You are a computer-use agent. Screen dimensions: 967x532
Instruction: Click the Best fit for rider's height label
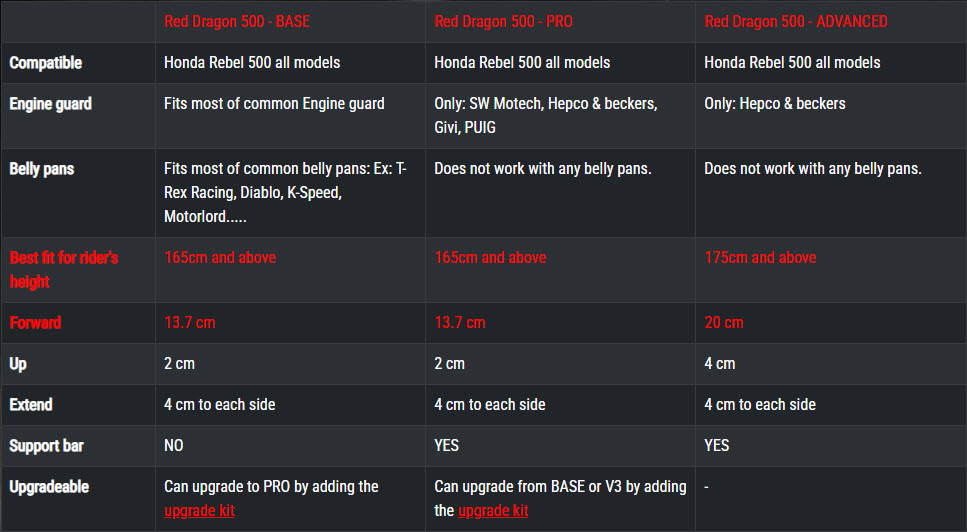pyautogui.click(x=64, y=269)
